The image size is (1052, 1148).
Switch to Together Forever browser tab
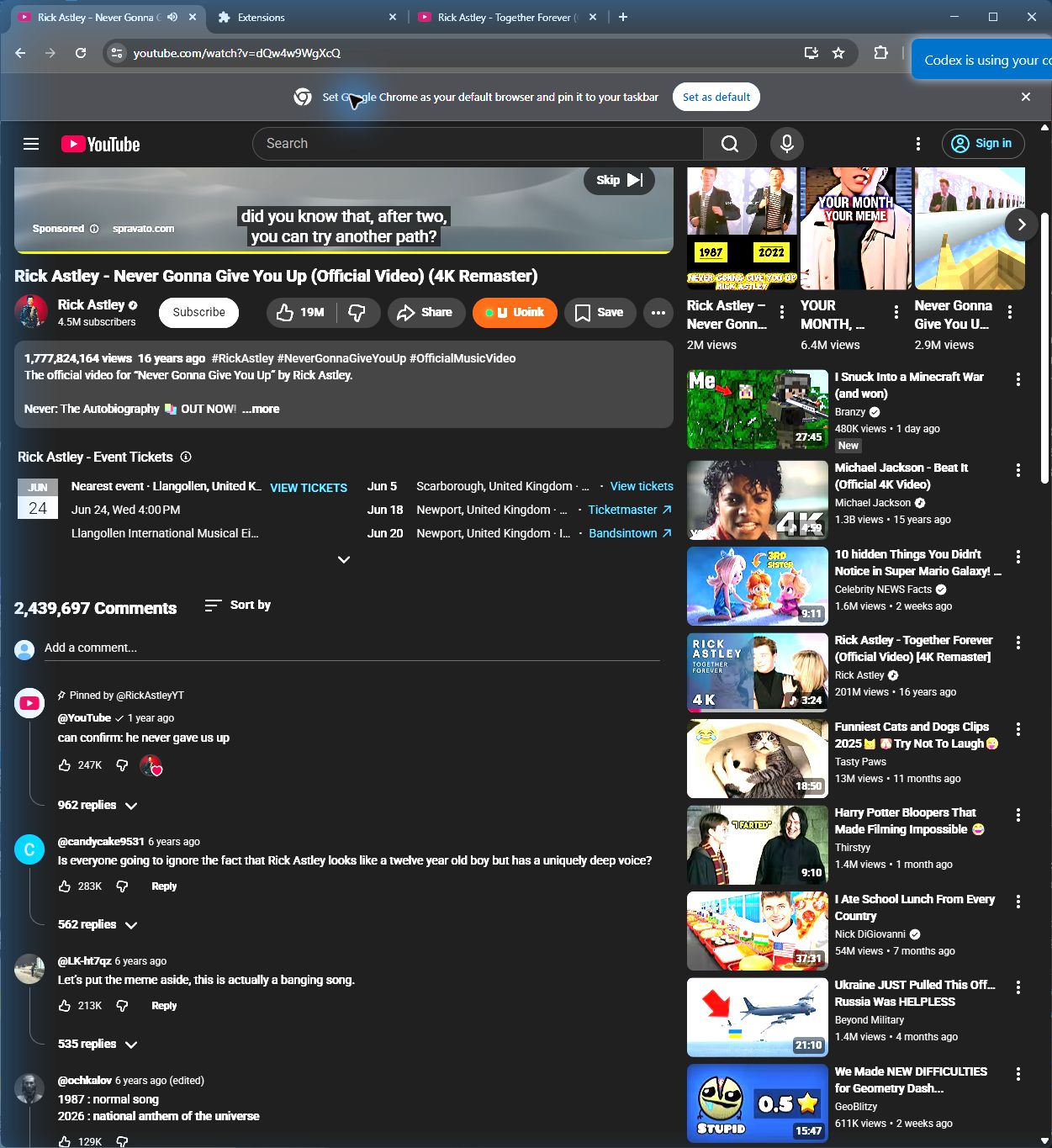(x=510, y=17)
